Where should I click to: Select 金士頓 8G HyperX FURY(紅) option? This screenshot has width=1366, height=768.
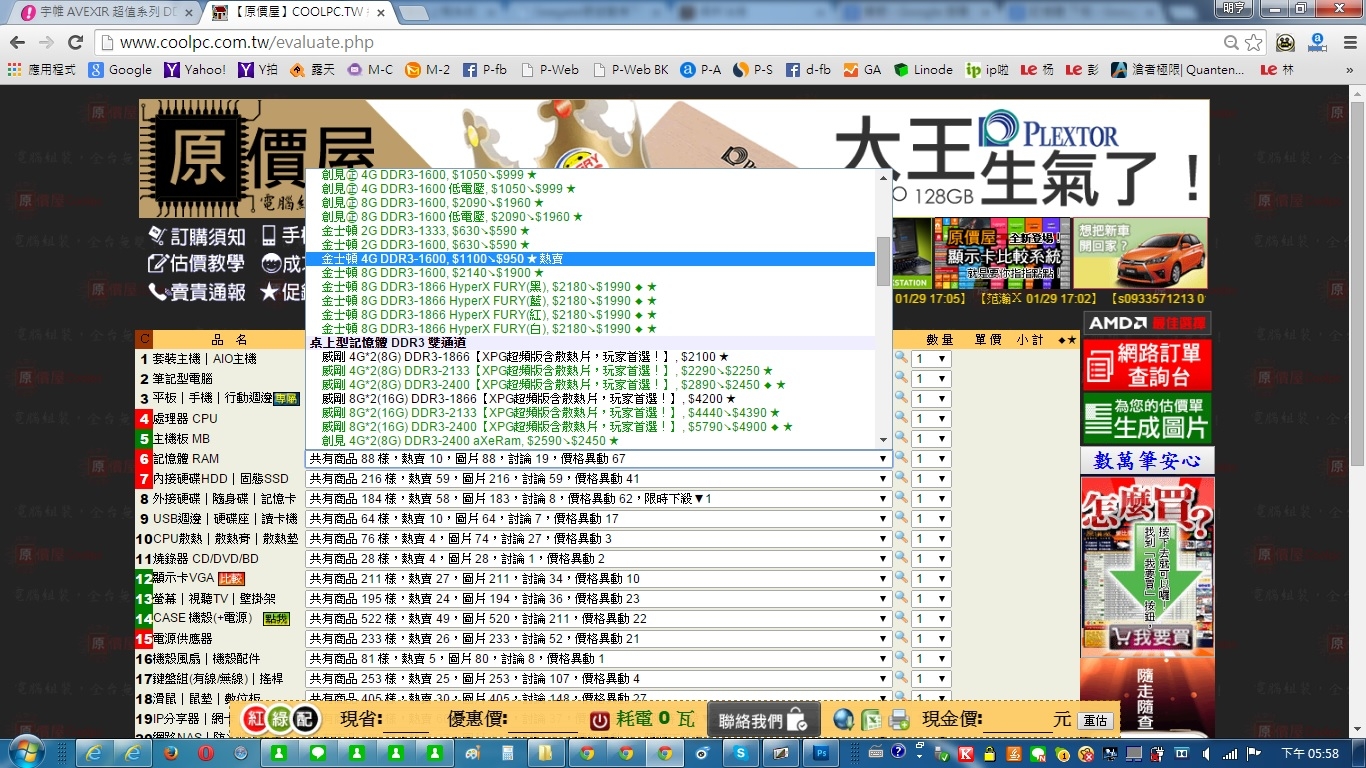click(590, 315)
